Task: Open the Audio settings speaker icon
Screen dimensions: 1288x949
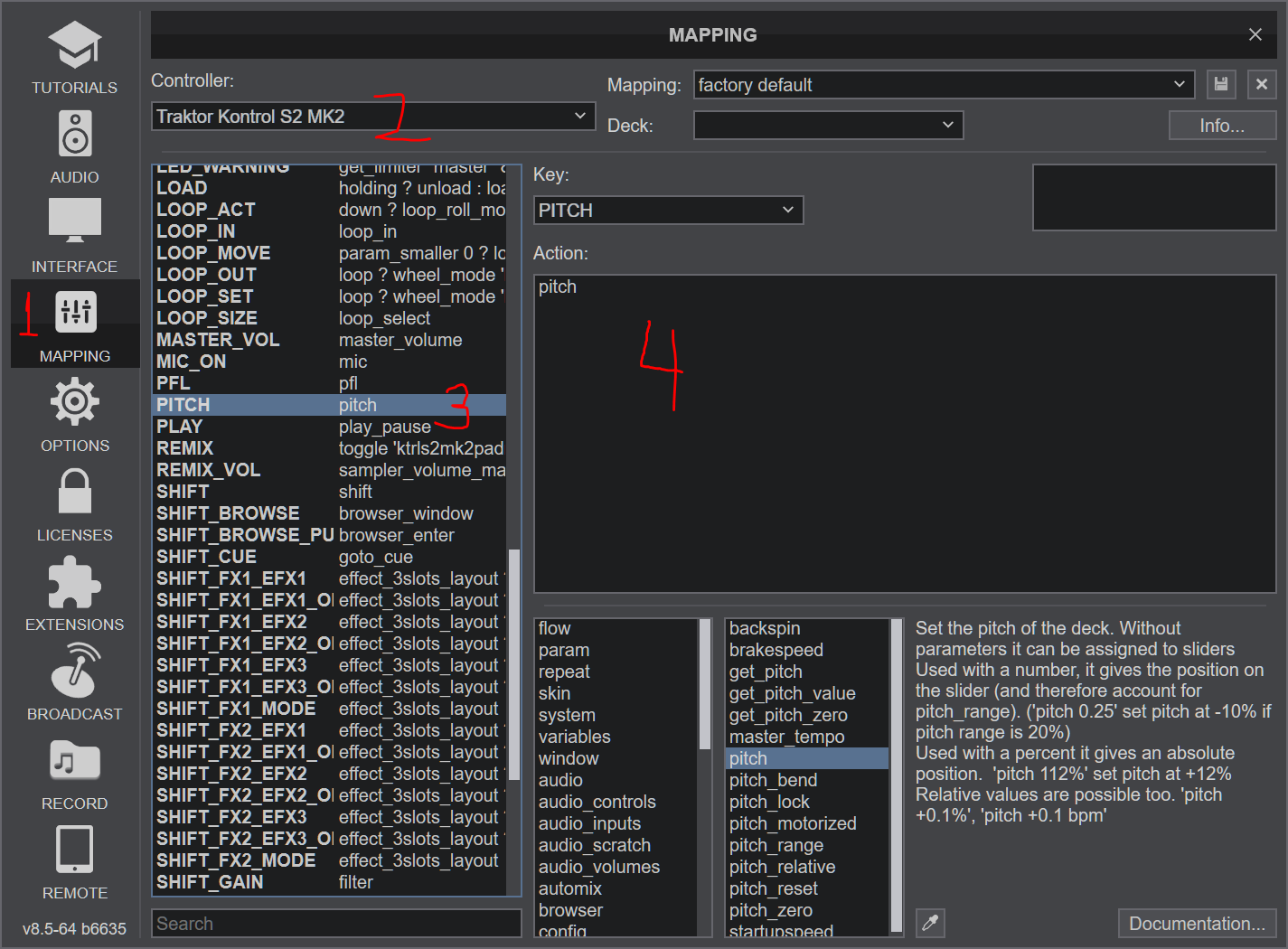Action: 75,134
